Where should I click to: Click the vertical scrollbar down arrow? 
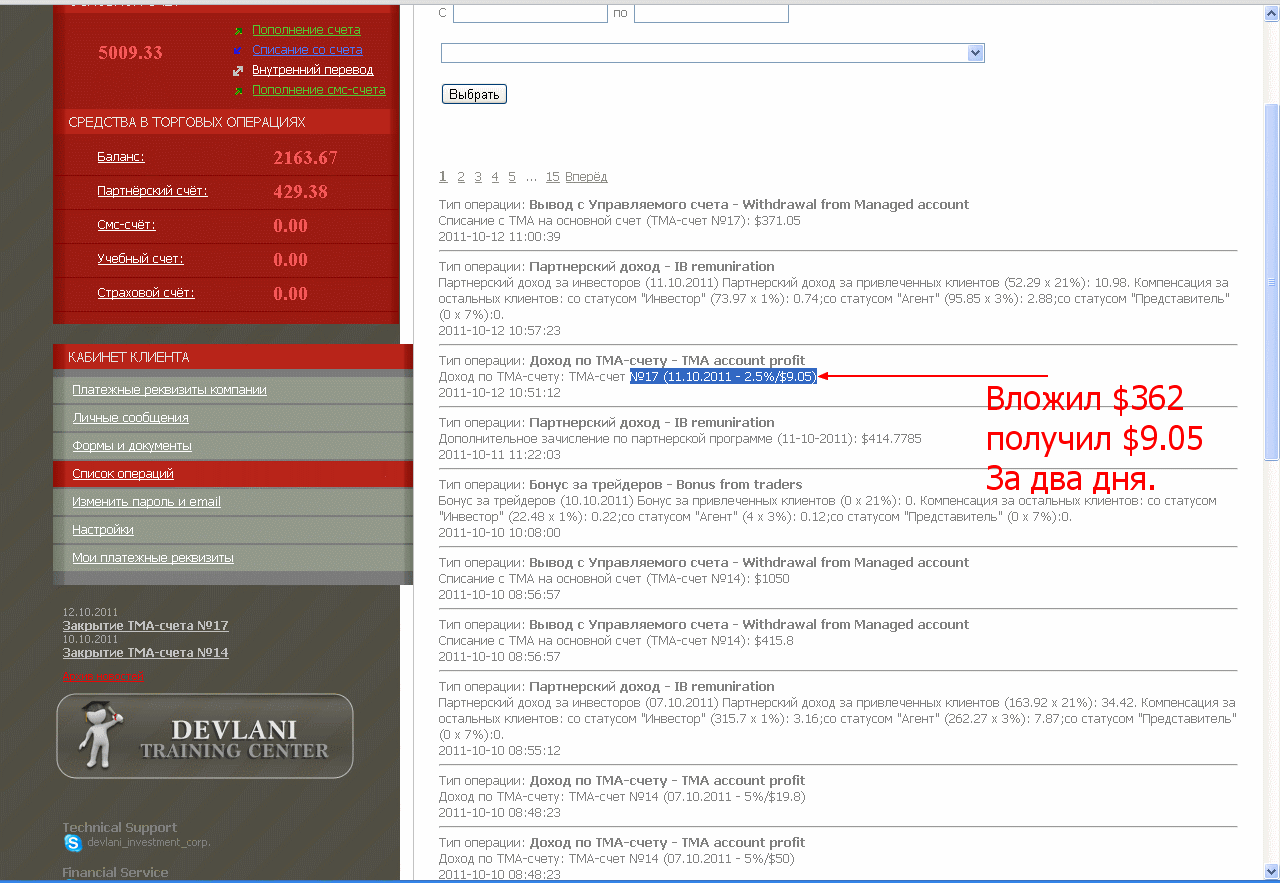[1271, 872]
